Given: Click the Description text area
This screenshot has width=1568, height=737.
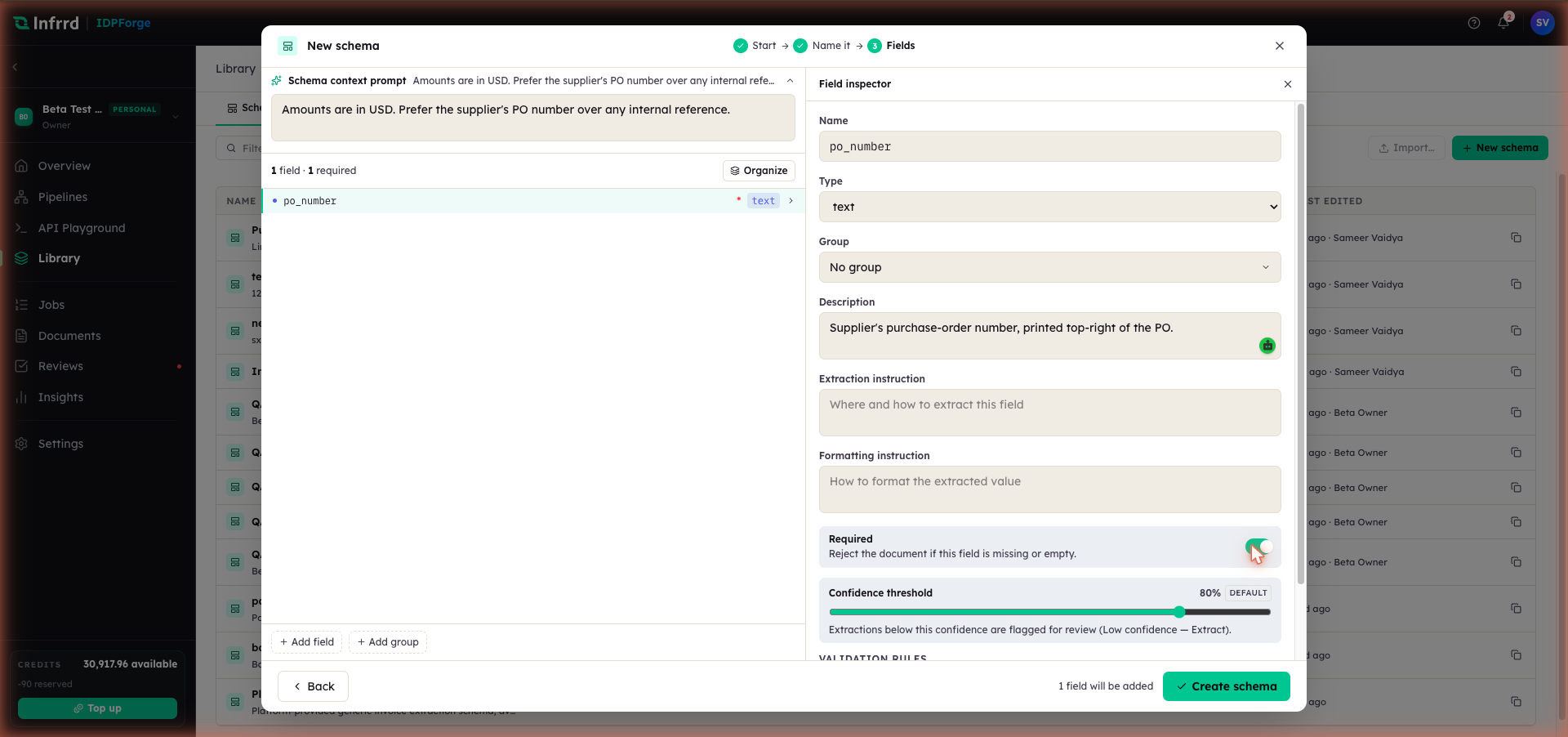Looking at the screenshot, I should coord(1049,336).
